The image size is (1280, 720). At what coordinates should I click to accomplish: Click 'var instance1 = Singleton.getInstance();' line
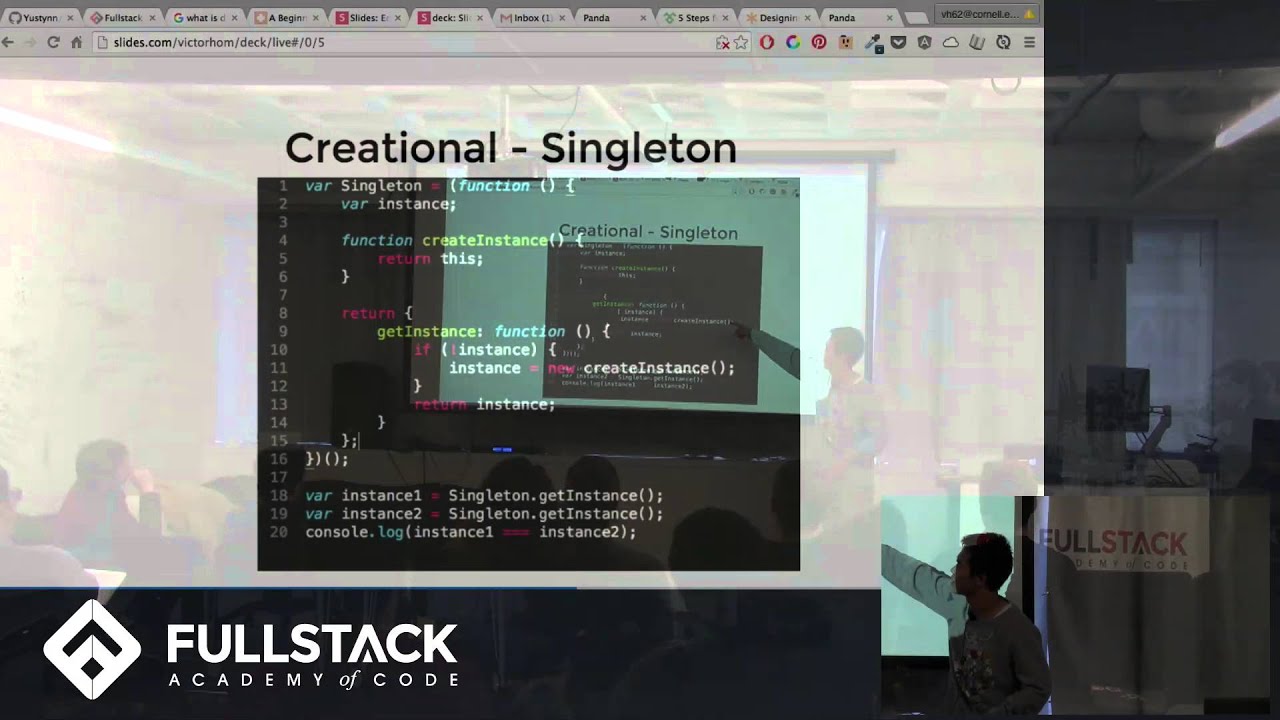[484, 495]
